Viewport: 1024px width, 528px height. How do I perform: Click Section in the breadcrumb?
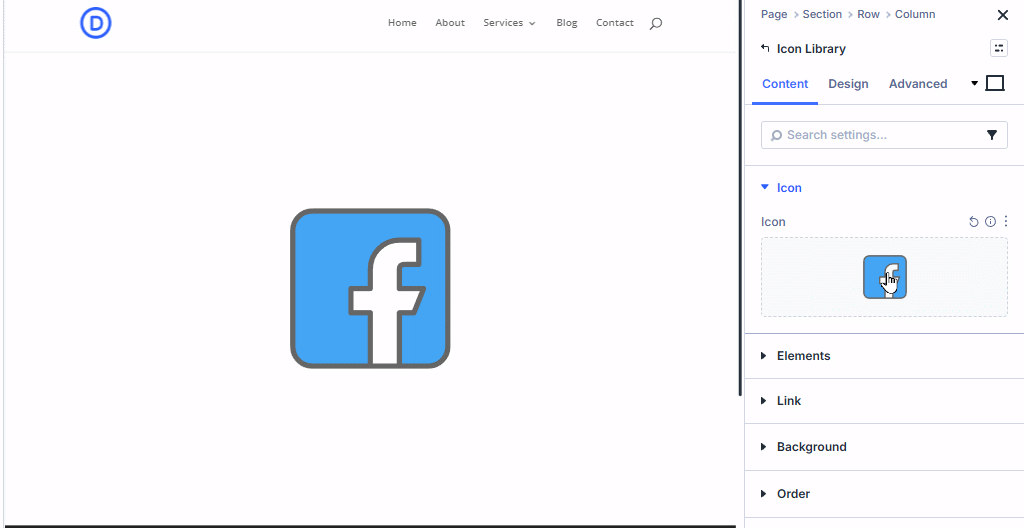(822, 14)
